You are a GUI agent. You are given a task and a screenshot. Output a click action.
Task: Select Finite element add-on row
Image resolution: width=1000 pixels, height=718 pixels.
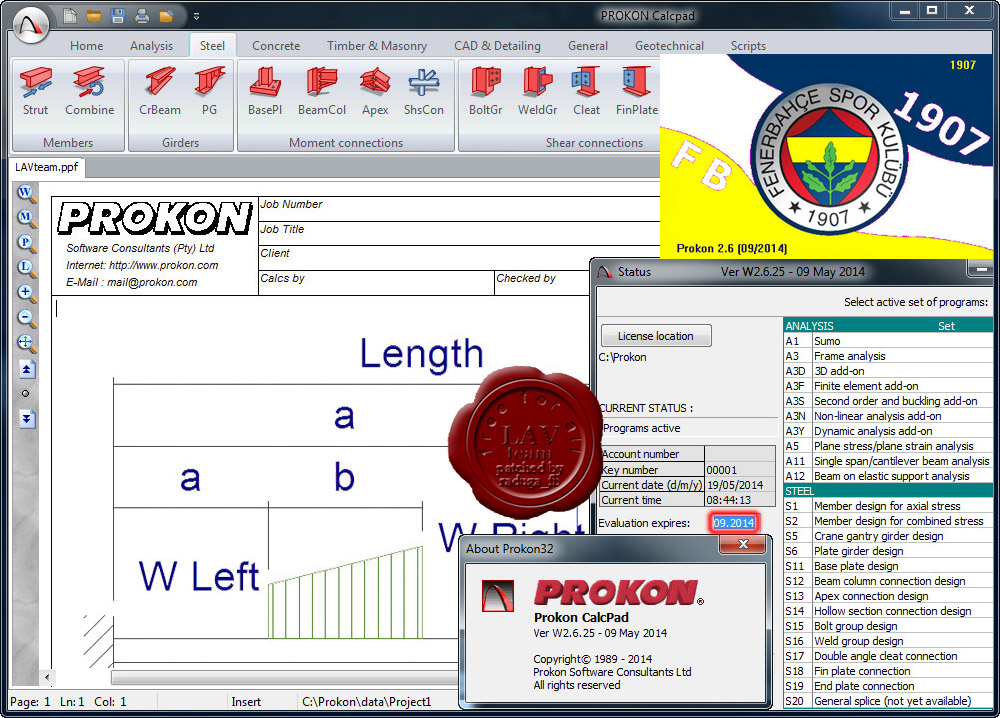(x=888, y=386)
